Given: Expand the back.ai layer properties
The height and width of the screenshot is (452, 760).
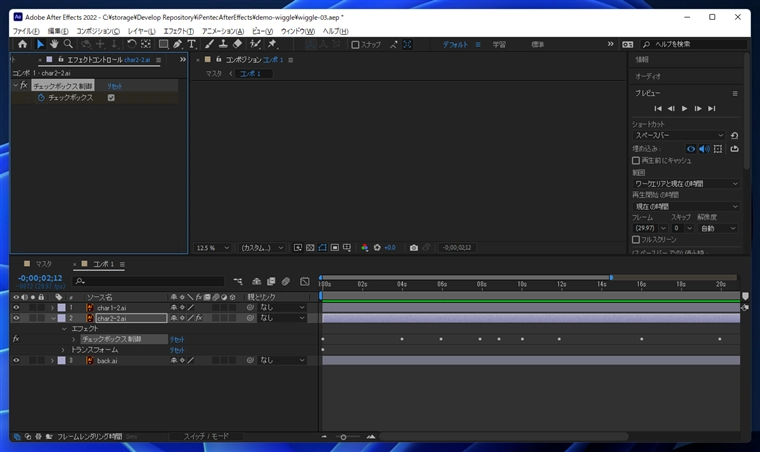Looking at the screenshot, I should point(52,360).
